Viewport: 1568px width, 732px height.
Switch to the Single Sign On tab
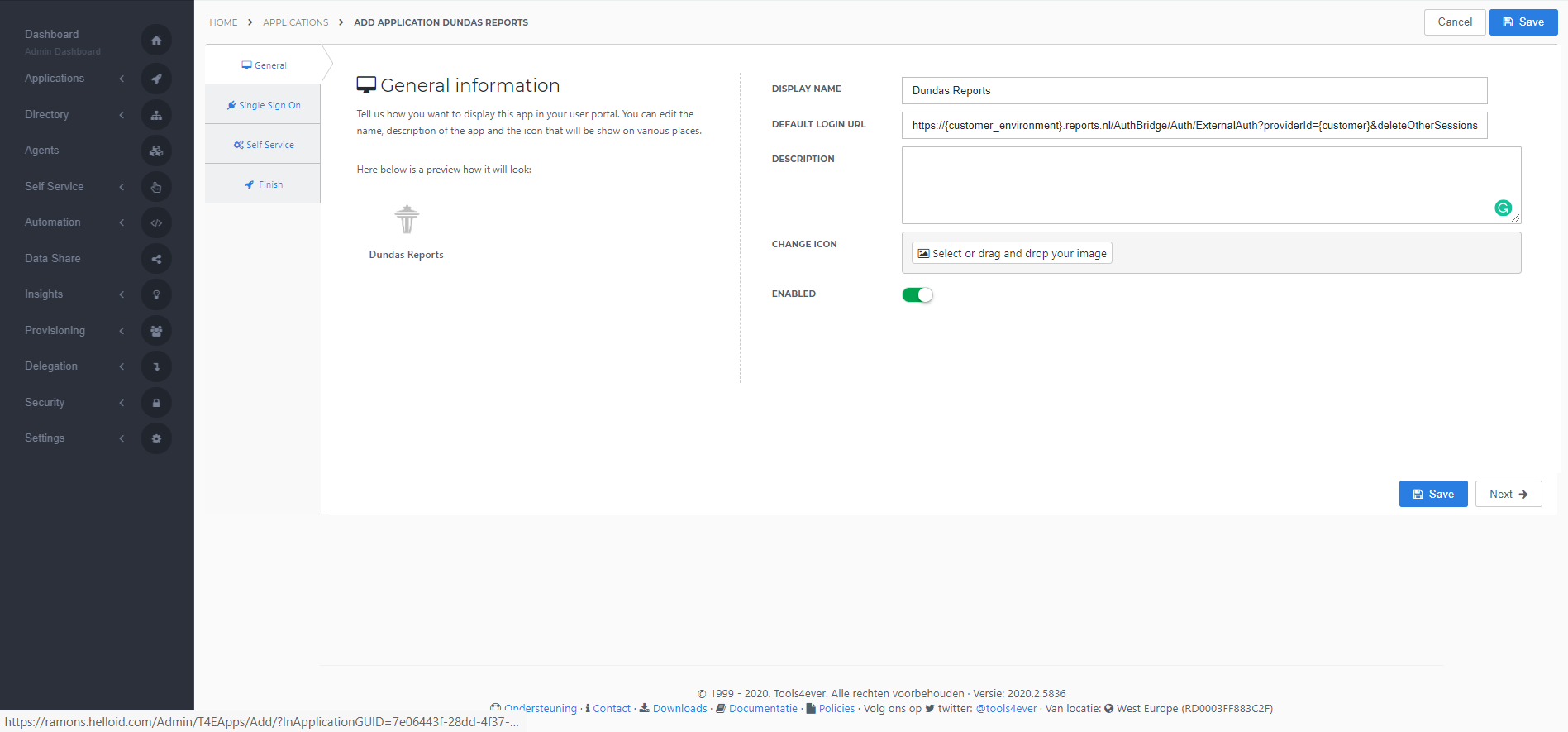263,105
